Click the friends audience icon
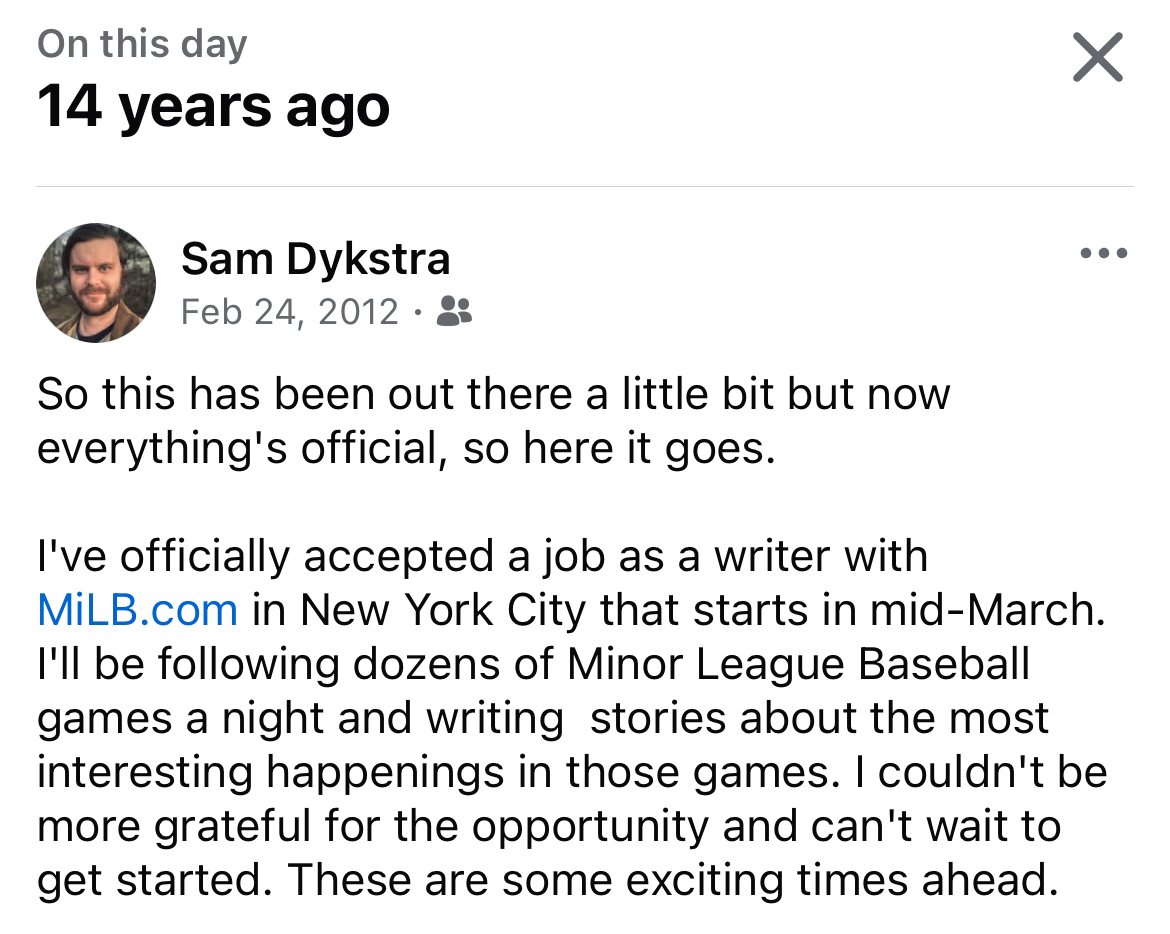This screenshot has height=934, width=1170. (455, 312)
